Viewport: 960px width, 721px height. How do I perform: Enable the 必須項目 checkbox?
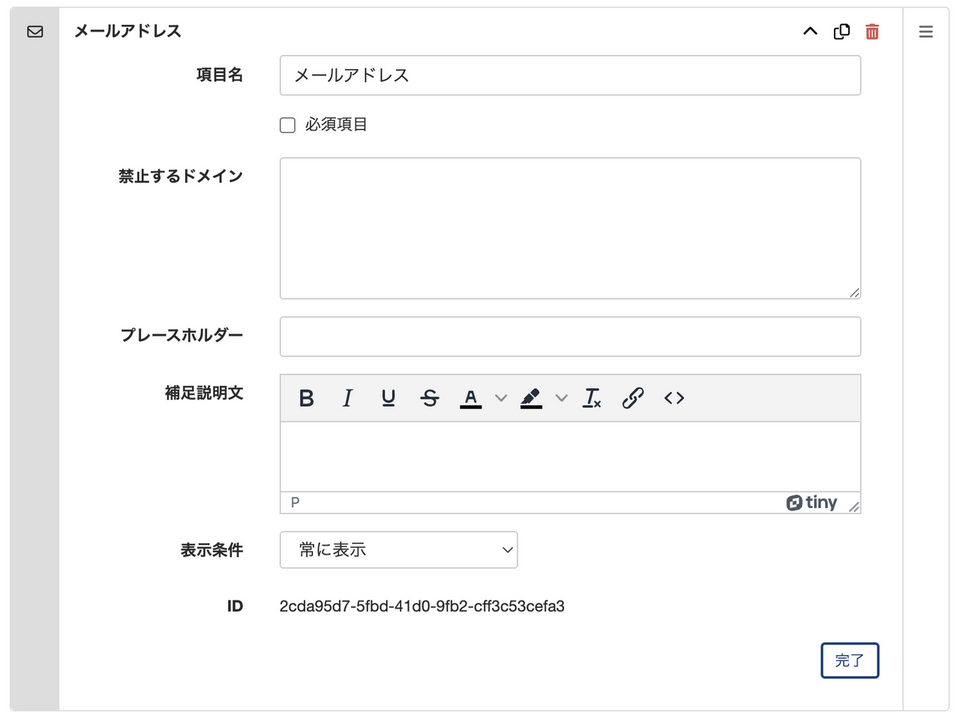click(288, 125)
